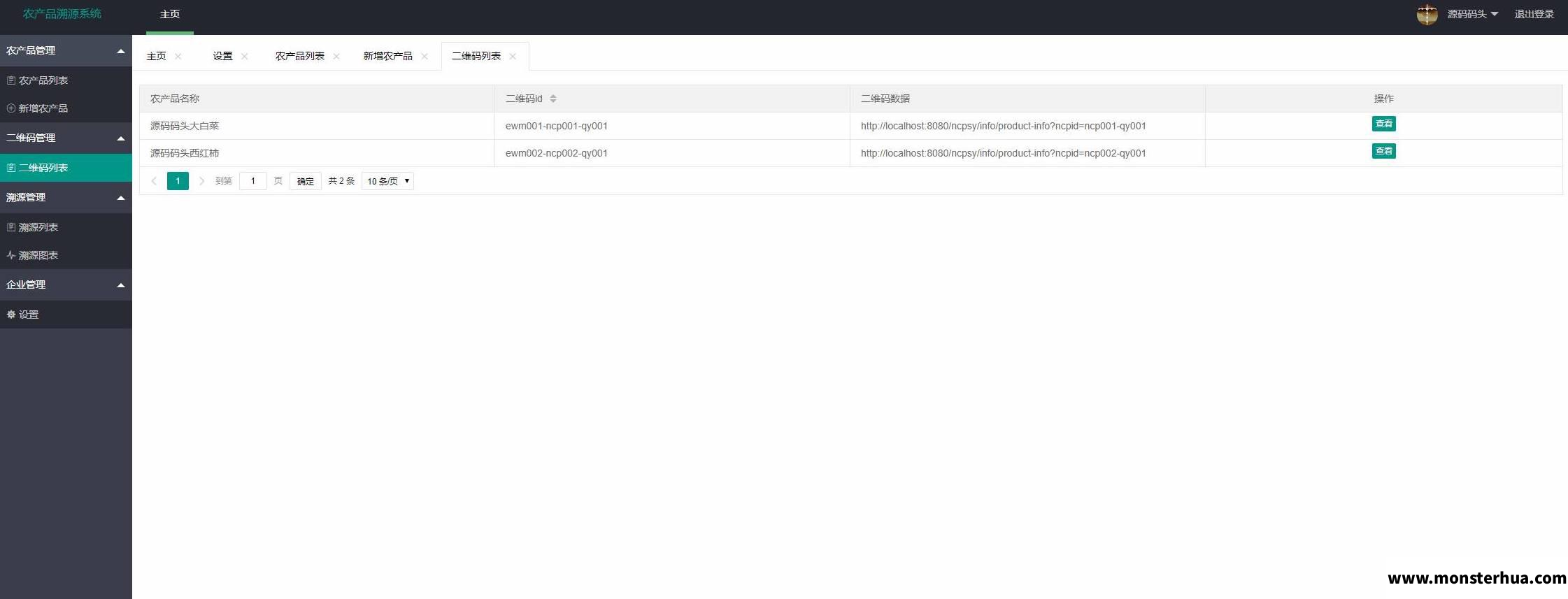Click the 确定 pagination button
Image resolution: width=1568 pixels, height=599 pixels.
click(x=306, y=181)
